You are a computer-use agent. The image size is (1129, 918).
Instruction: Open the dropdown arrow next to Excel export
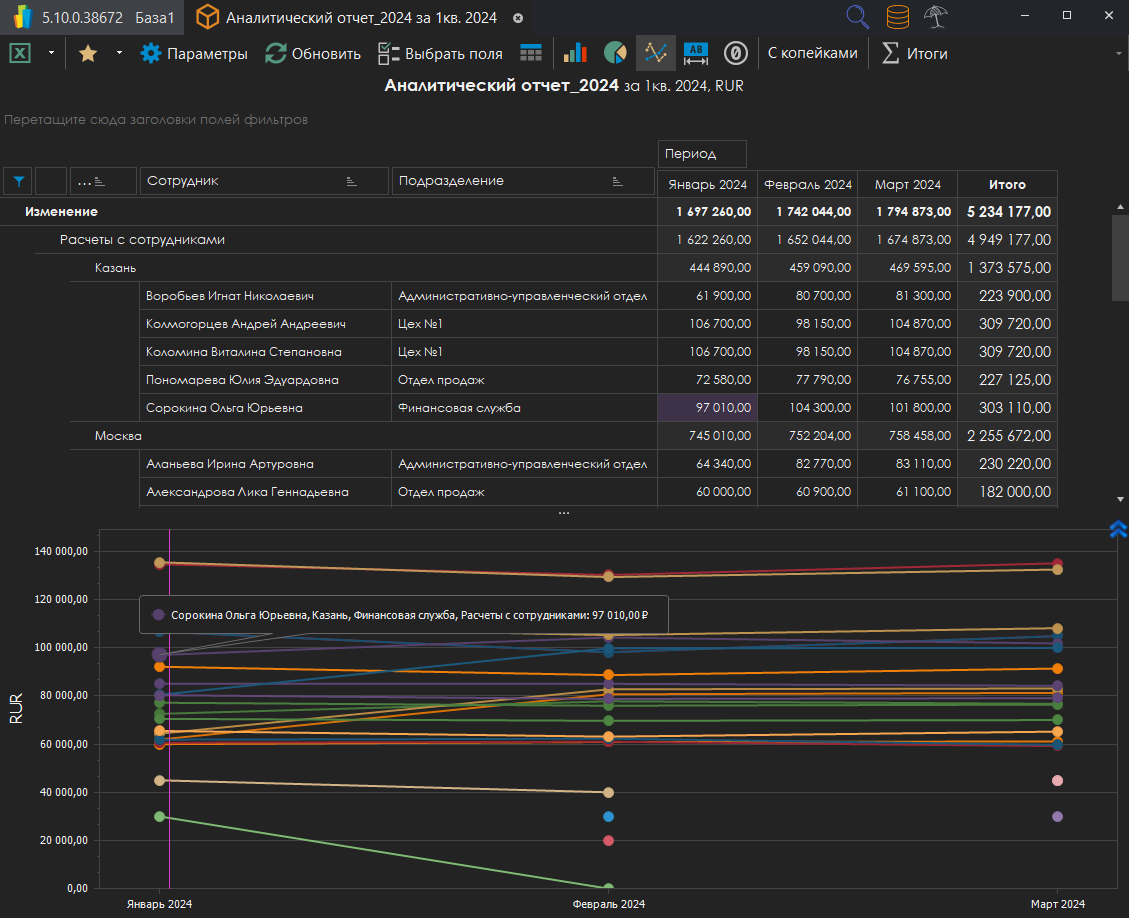tap(50, 53)
